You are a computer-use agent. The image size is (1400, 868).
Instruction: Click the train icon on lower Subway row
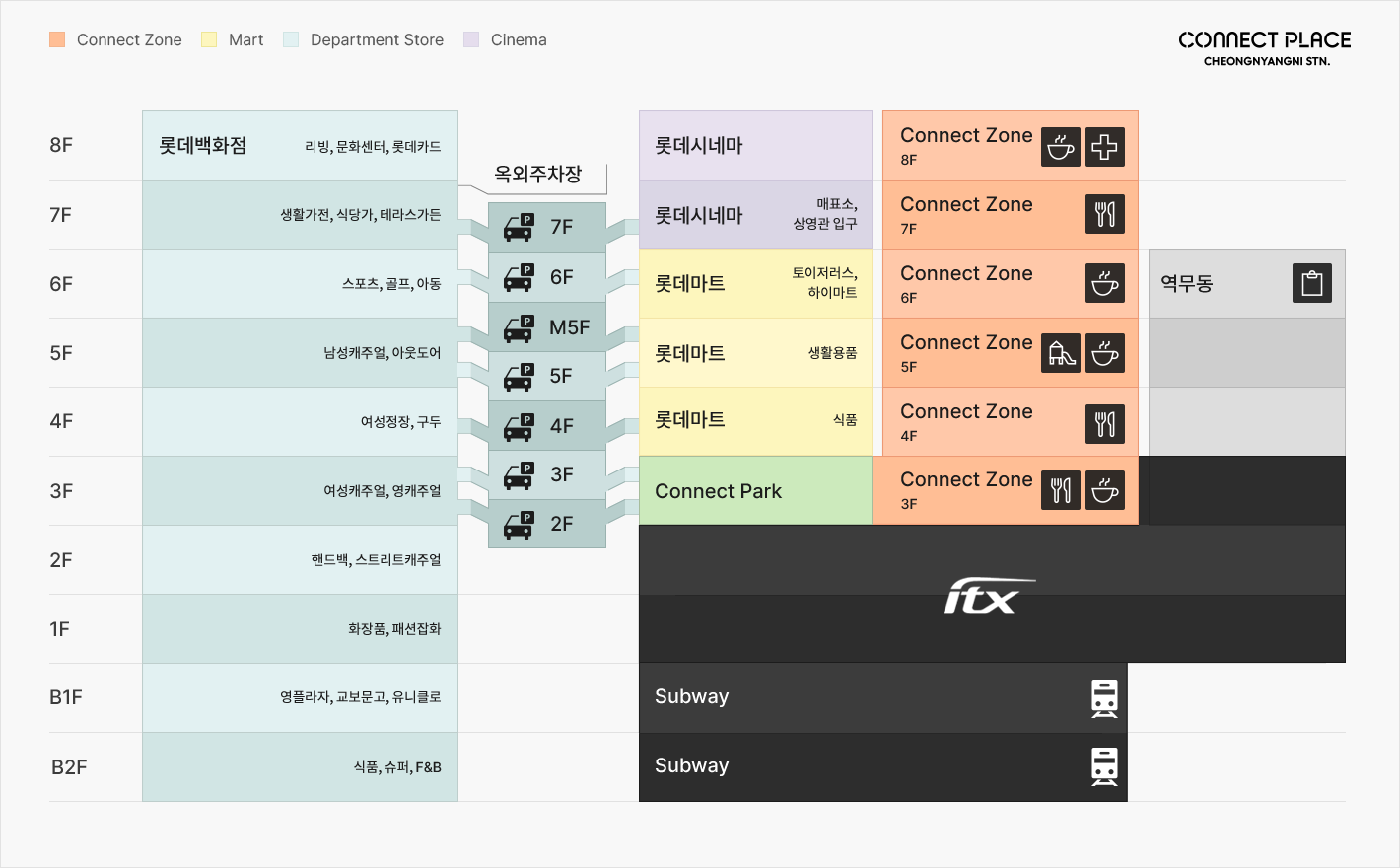(x=1105, y=766)
